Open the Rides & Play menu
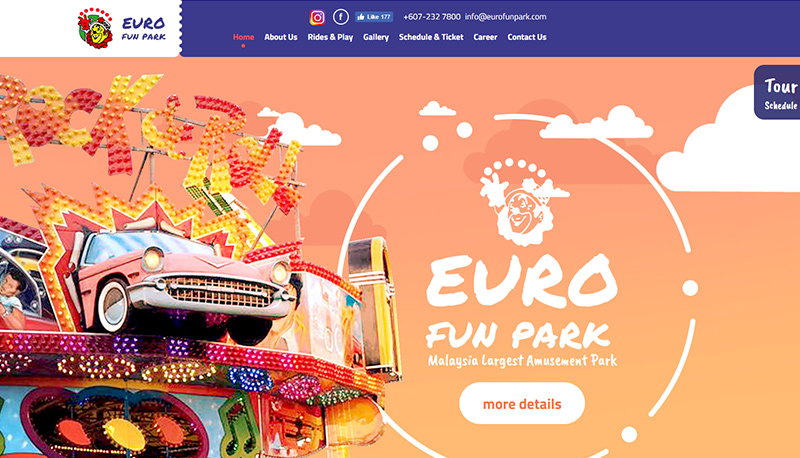This screenshot has height=458, width=800. tap(330, 37)
